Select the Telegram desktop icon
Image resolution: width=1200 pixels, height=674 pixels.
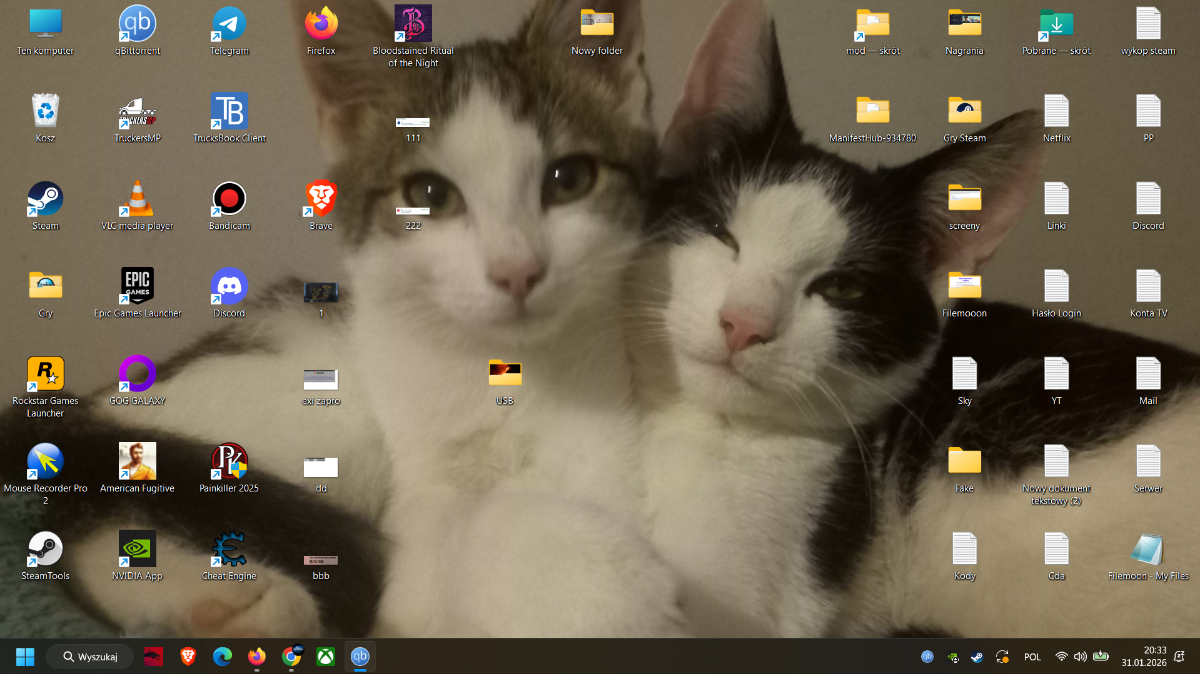pos(229,24)
